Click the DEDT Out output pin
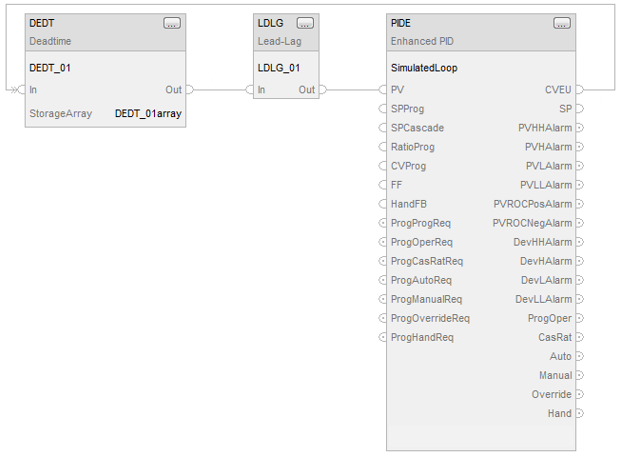The image size is (619, 456). click(190, 90)
